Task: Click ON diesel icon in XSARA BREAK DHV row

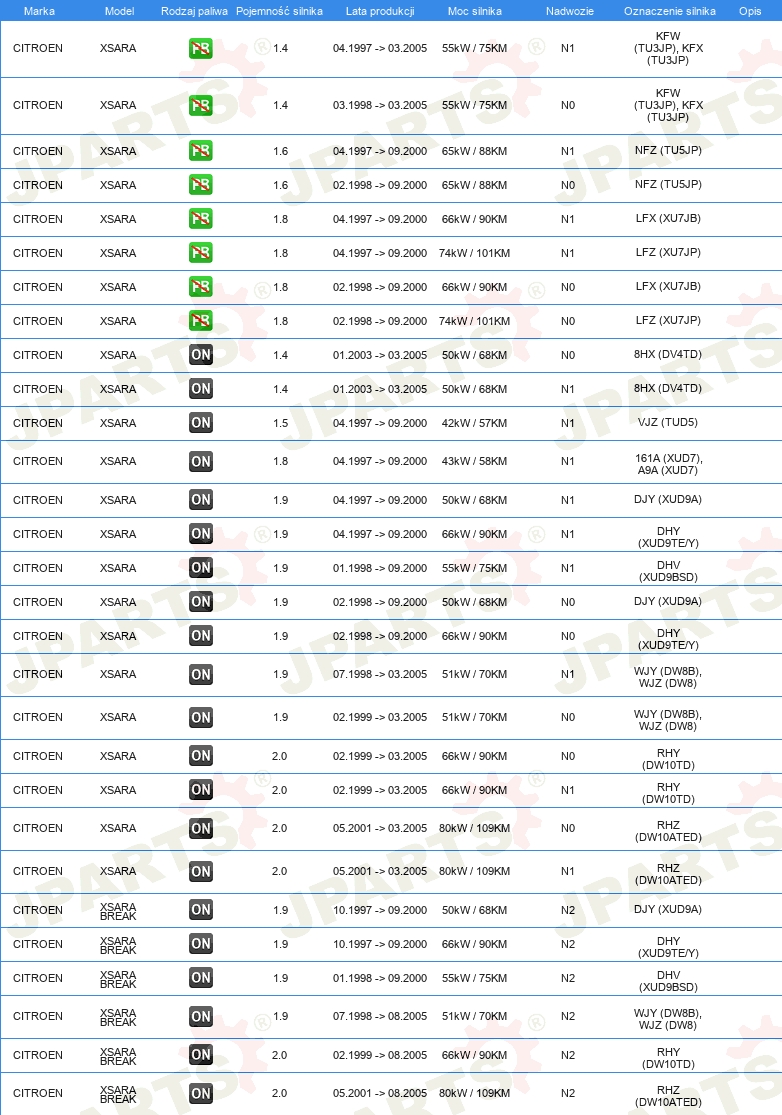Action: [200, 978]
